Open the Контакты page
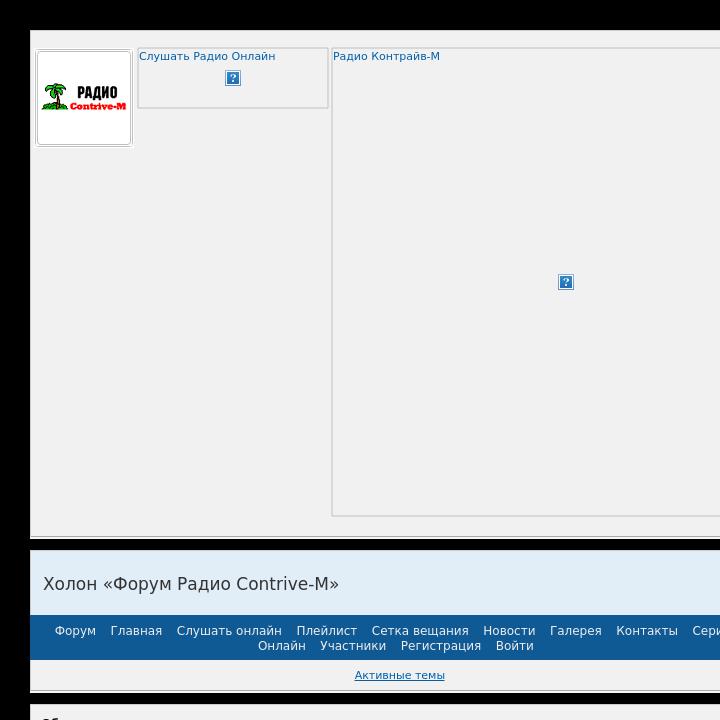Screen dimensions: 720x720 (647, 630)
